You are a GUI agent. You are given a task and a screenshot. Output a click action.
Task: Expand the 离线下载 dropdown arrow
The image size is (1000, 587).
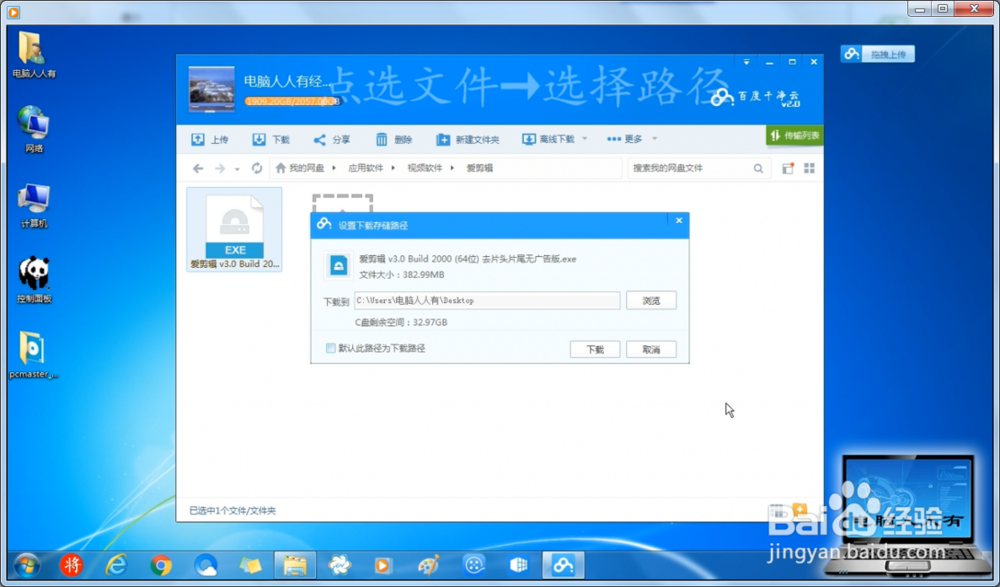585,138
